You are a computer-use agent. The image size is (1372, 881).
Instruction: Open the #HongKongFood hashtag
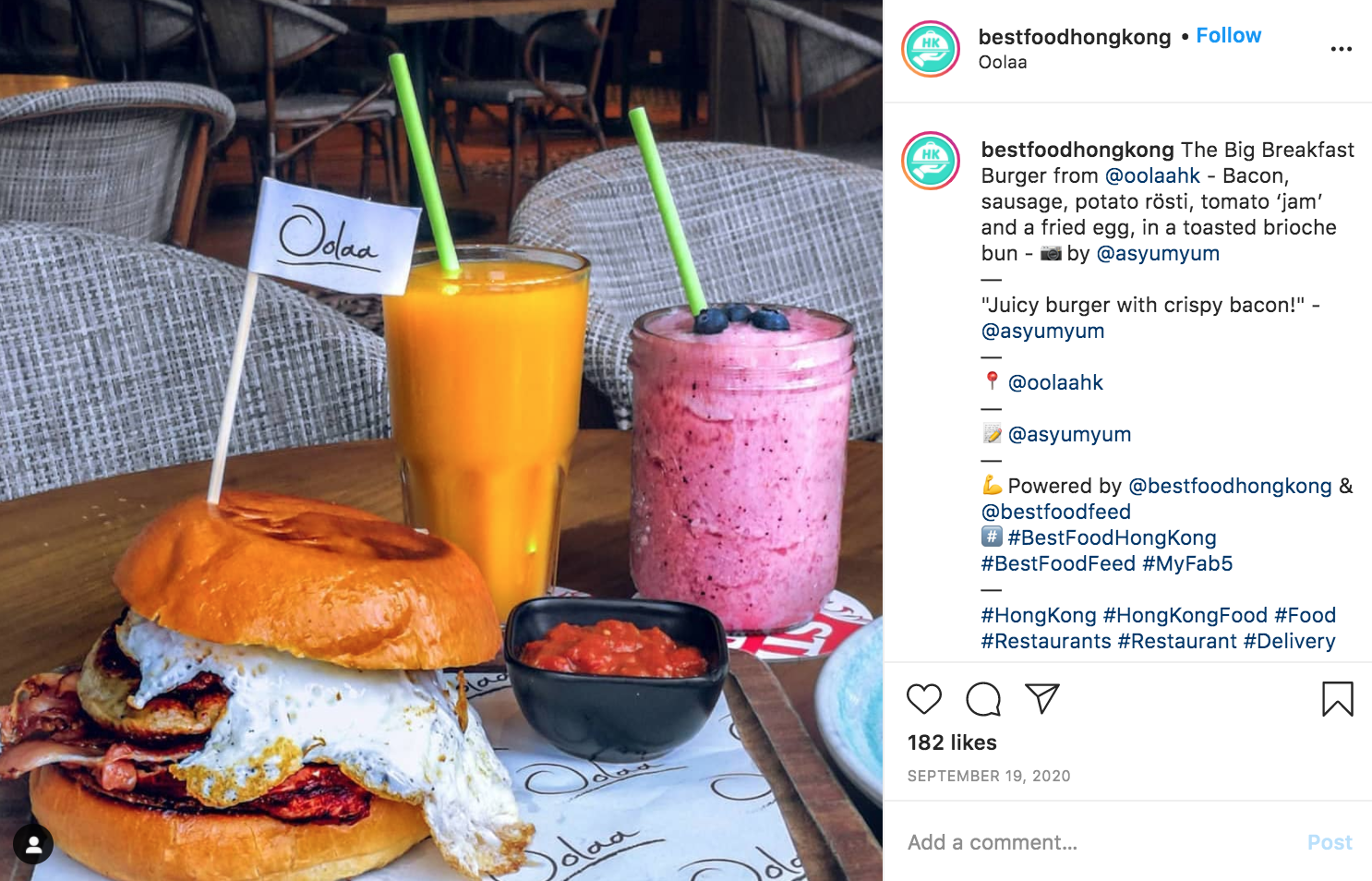point(1185,615)
